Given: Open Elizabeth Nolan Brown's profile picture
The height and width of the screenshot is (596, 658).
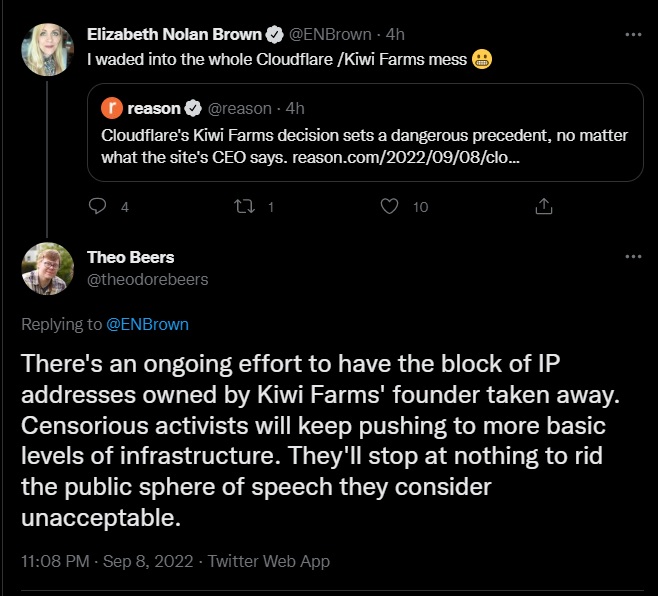Looking at the screenshot, I should (48, 48).
